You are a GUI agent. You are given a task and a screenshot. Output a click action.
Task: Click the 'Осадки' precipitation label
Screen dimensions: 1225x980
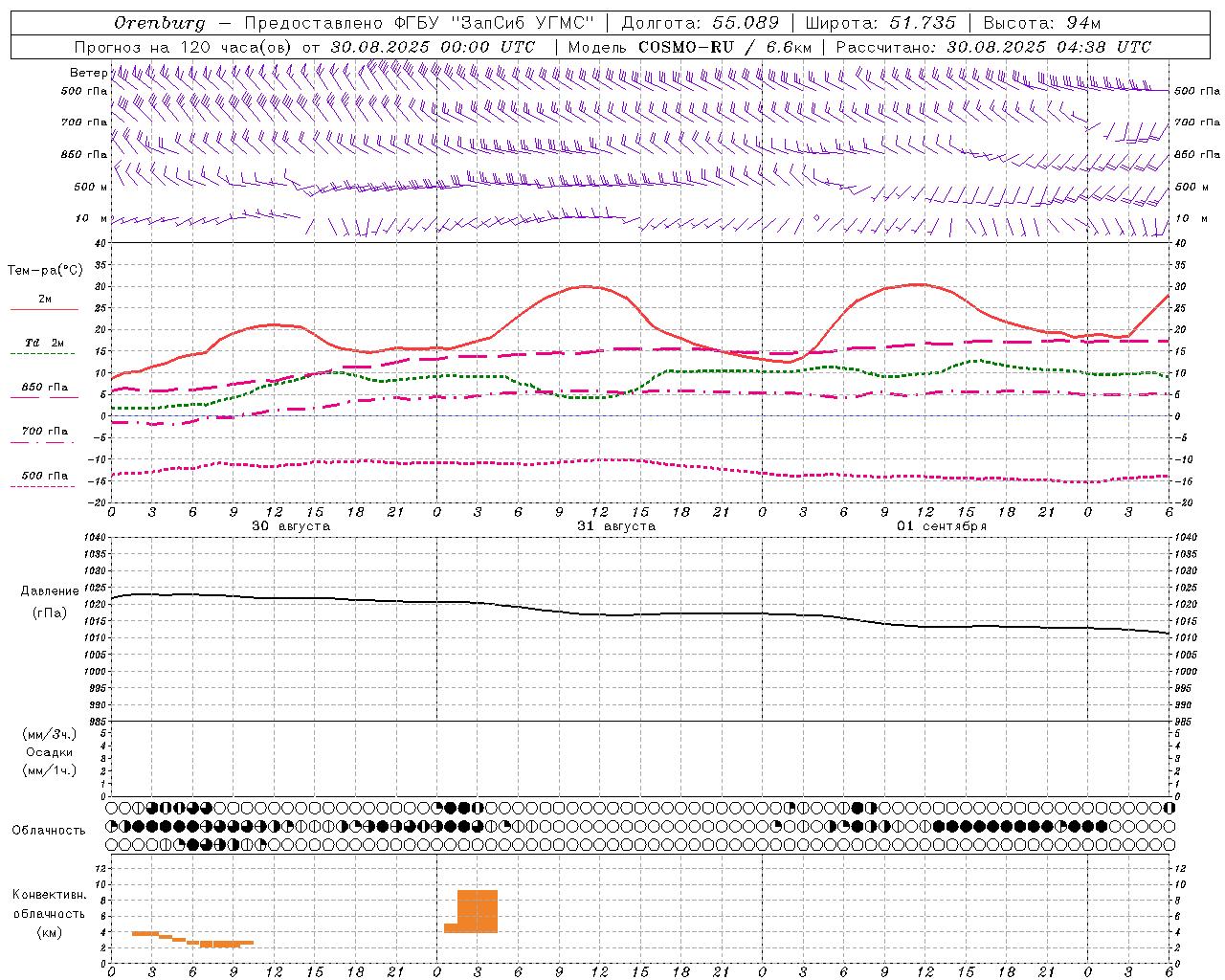coord(49,752)
